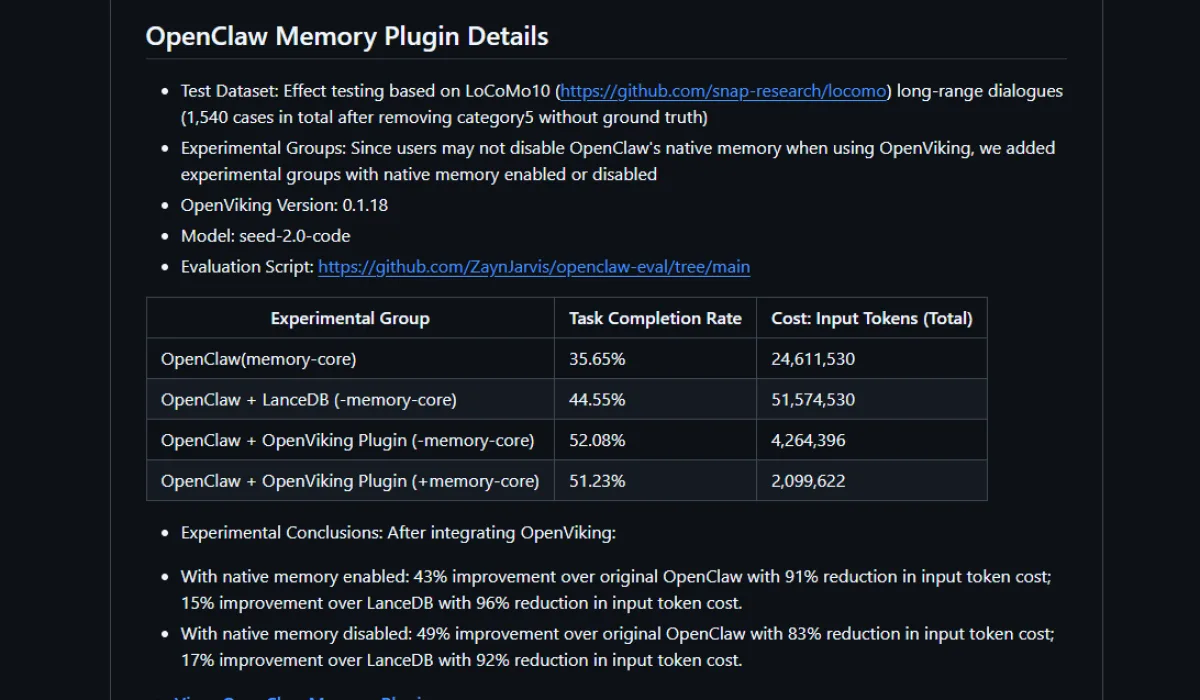Click the OpenViking Plugin (+memory-core) row label
The width and height of the screenshot is (1200, 700).
pos(350,481)
